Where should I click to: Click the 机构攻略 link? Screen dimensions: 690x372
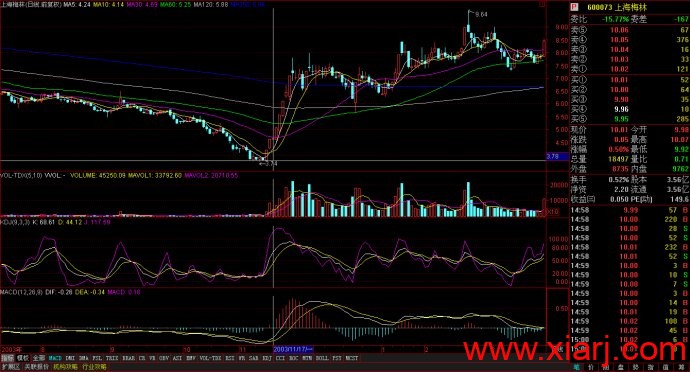click(65, 367)
